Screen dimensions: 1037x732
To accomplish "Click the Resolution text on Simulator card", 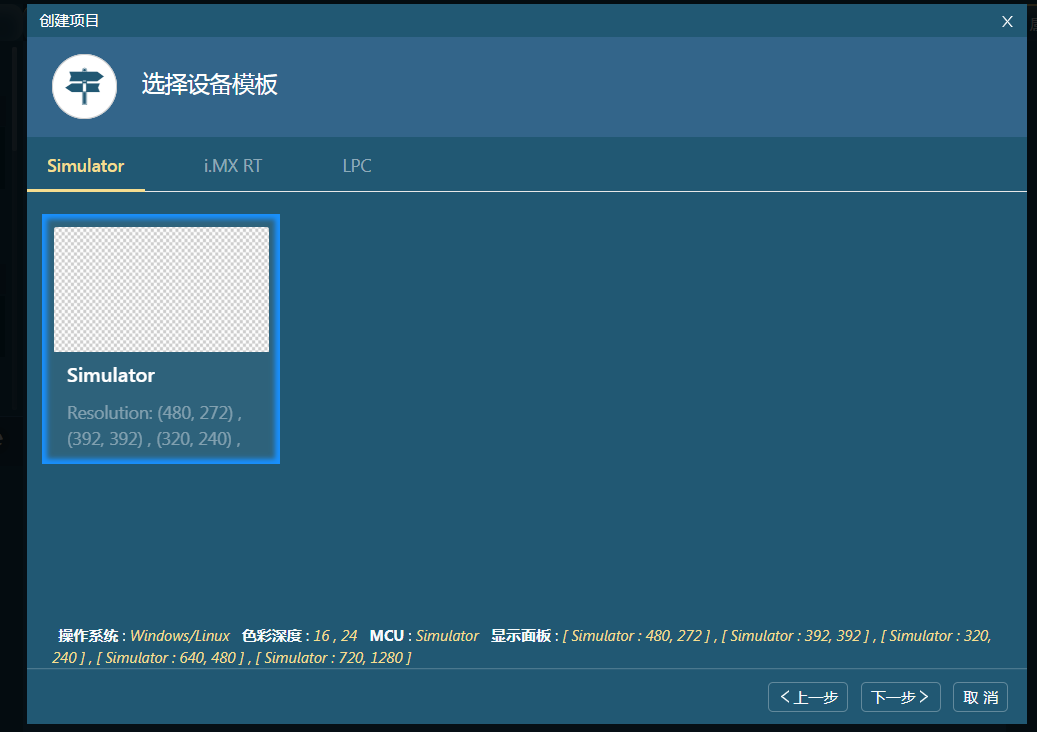I will coord(155,426).
